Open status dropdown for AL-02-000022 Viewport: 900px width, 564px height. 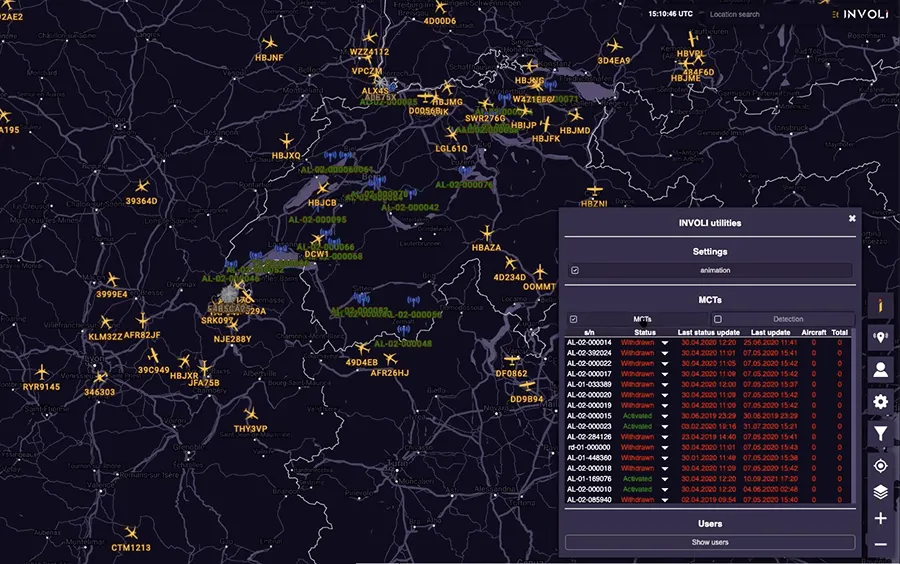tap(665, 364)
